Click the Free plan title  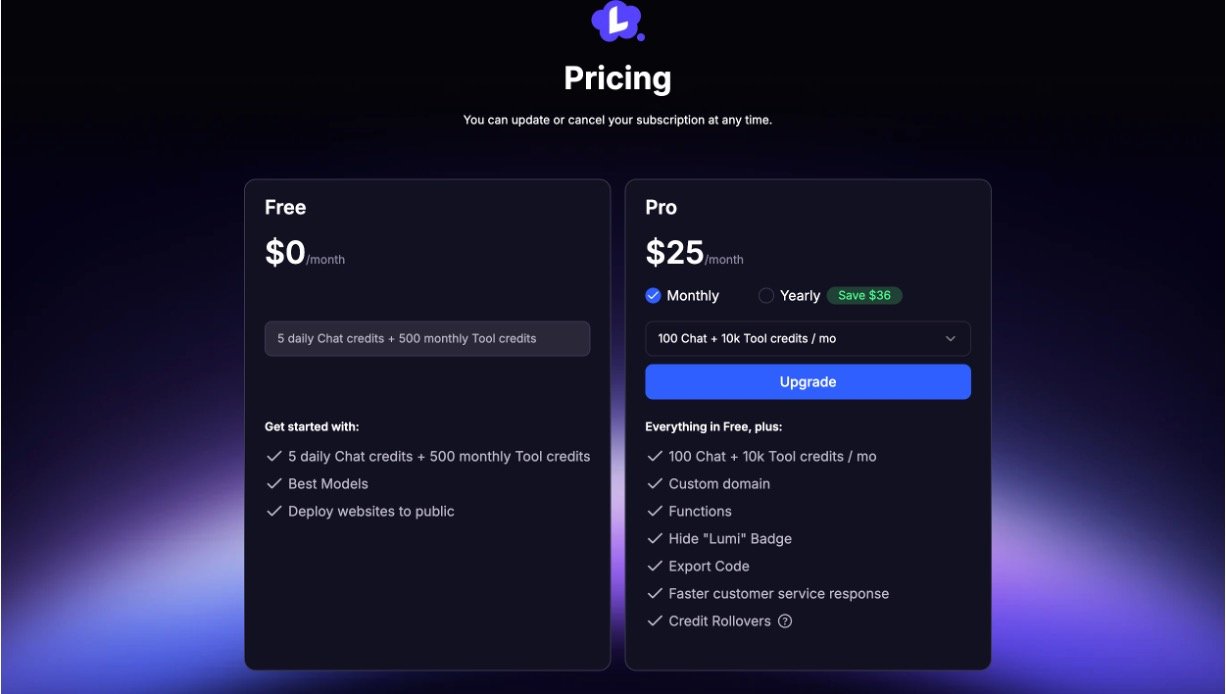click(285, 208)
